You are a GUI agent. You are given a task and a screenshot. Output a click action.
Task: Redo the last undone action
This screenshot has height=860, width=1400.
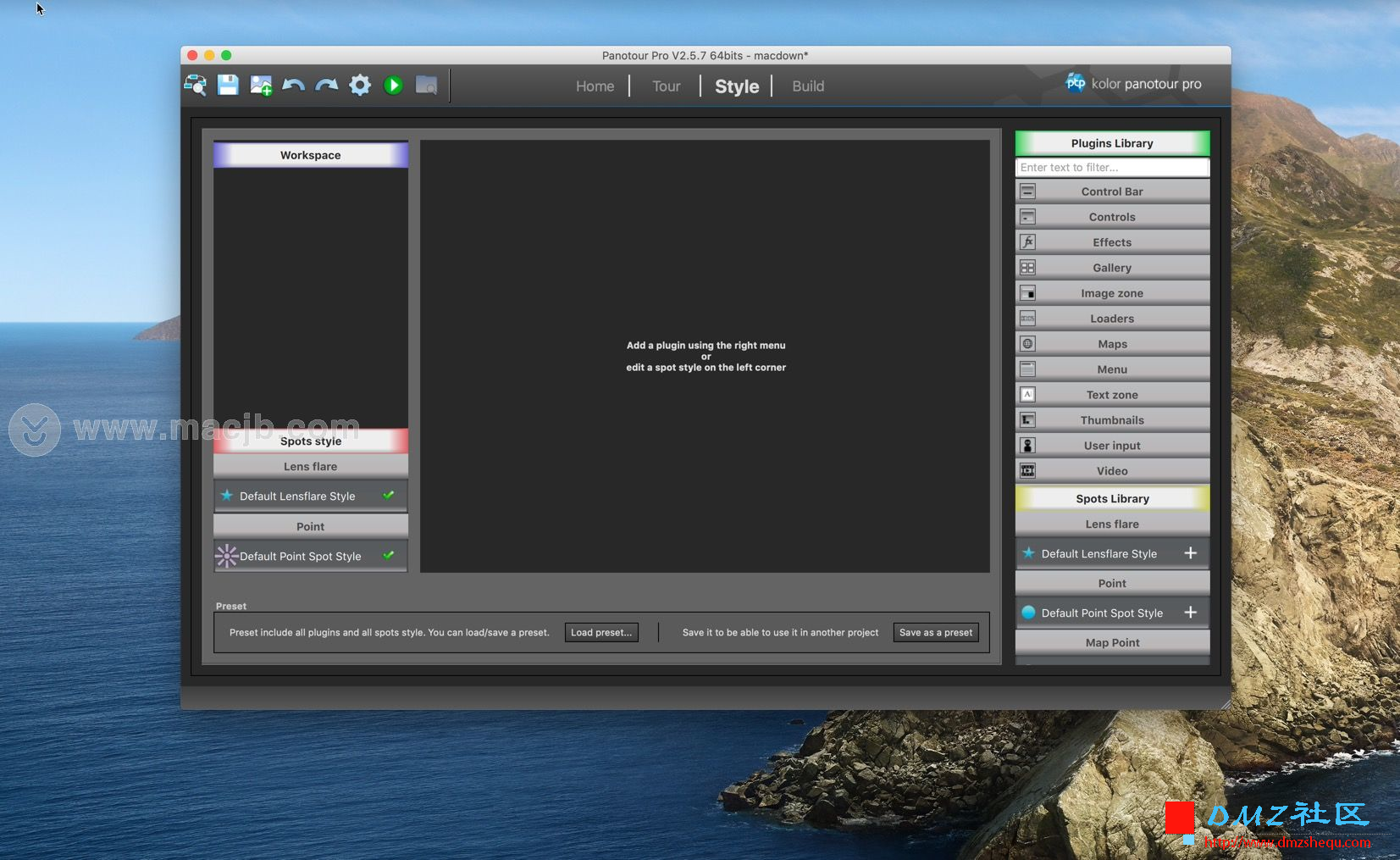[x=327, y=85]
